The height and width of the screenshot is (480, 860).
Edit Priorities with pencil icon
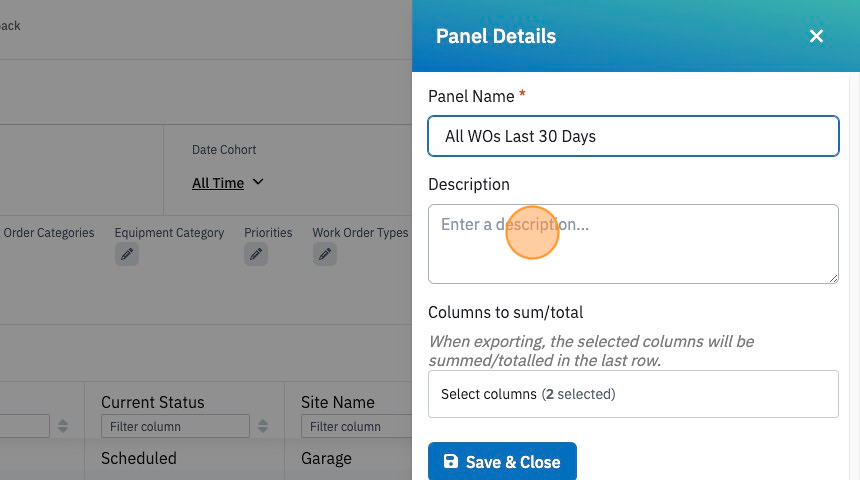point(256,255)
